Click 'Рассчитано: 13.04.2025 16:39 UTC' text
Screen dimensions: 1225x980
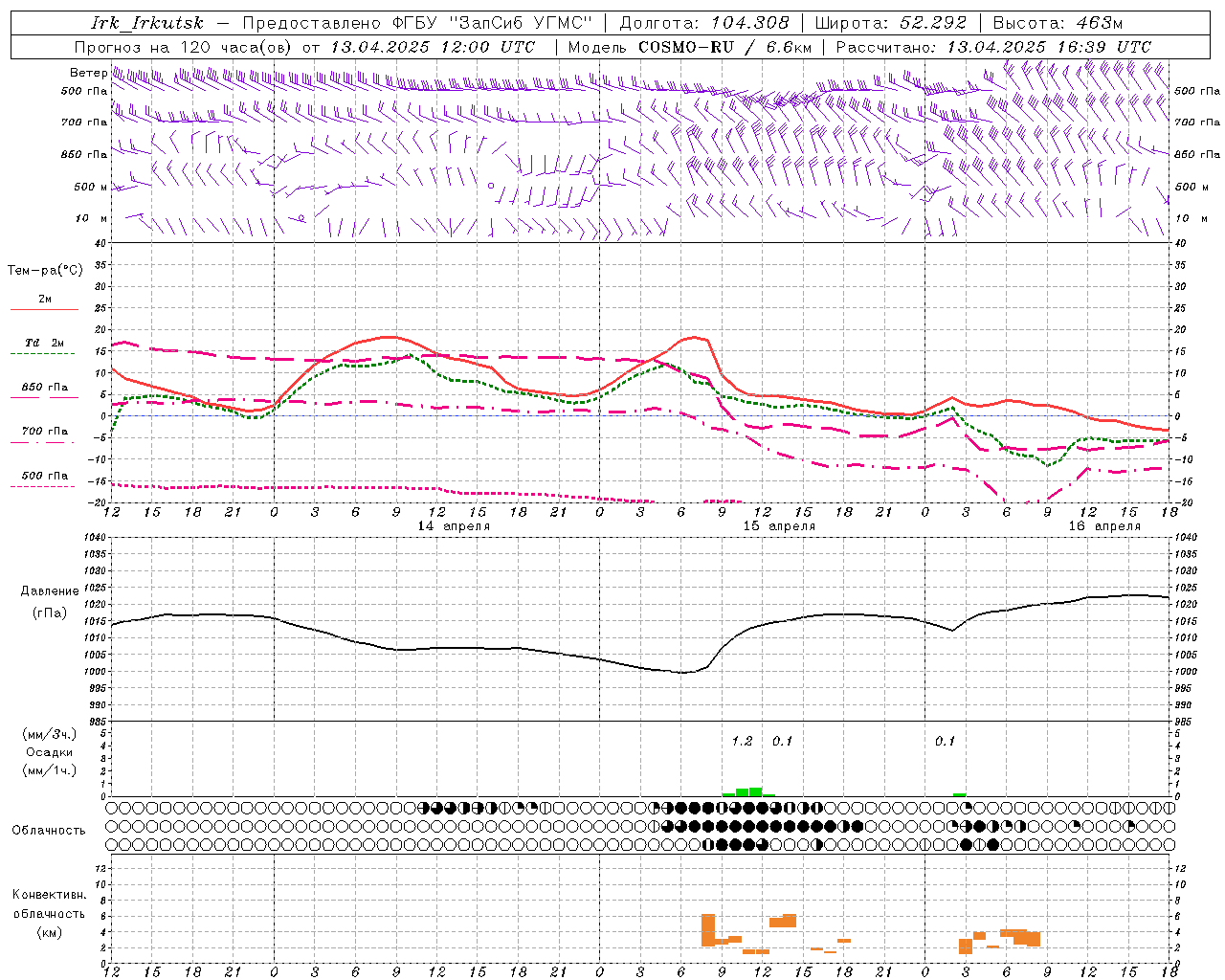pos(993,47)
